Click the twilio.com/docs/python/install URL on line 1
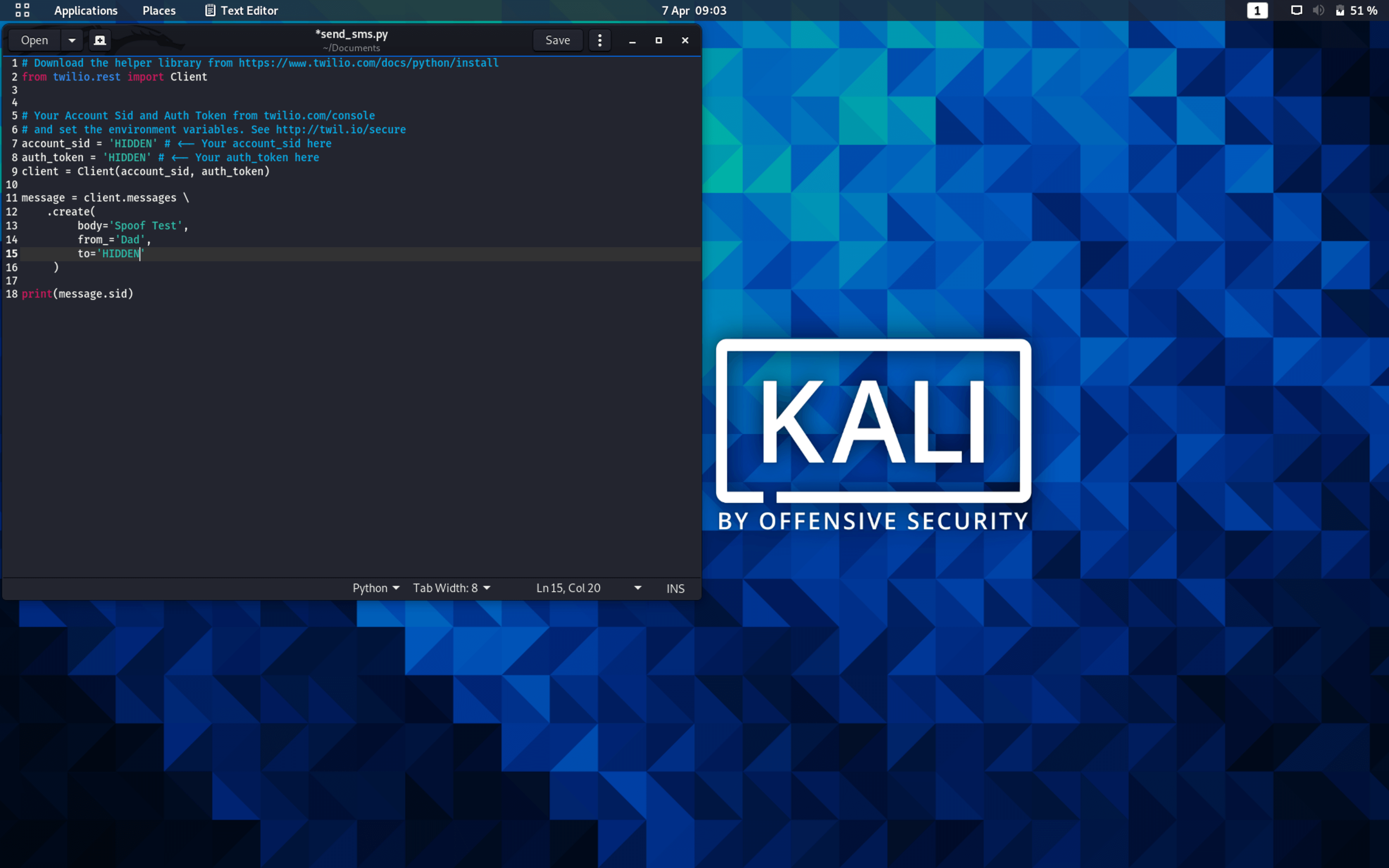This screenshot has width=1389, height=868. click(x=369, y=63)
